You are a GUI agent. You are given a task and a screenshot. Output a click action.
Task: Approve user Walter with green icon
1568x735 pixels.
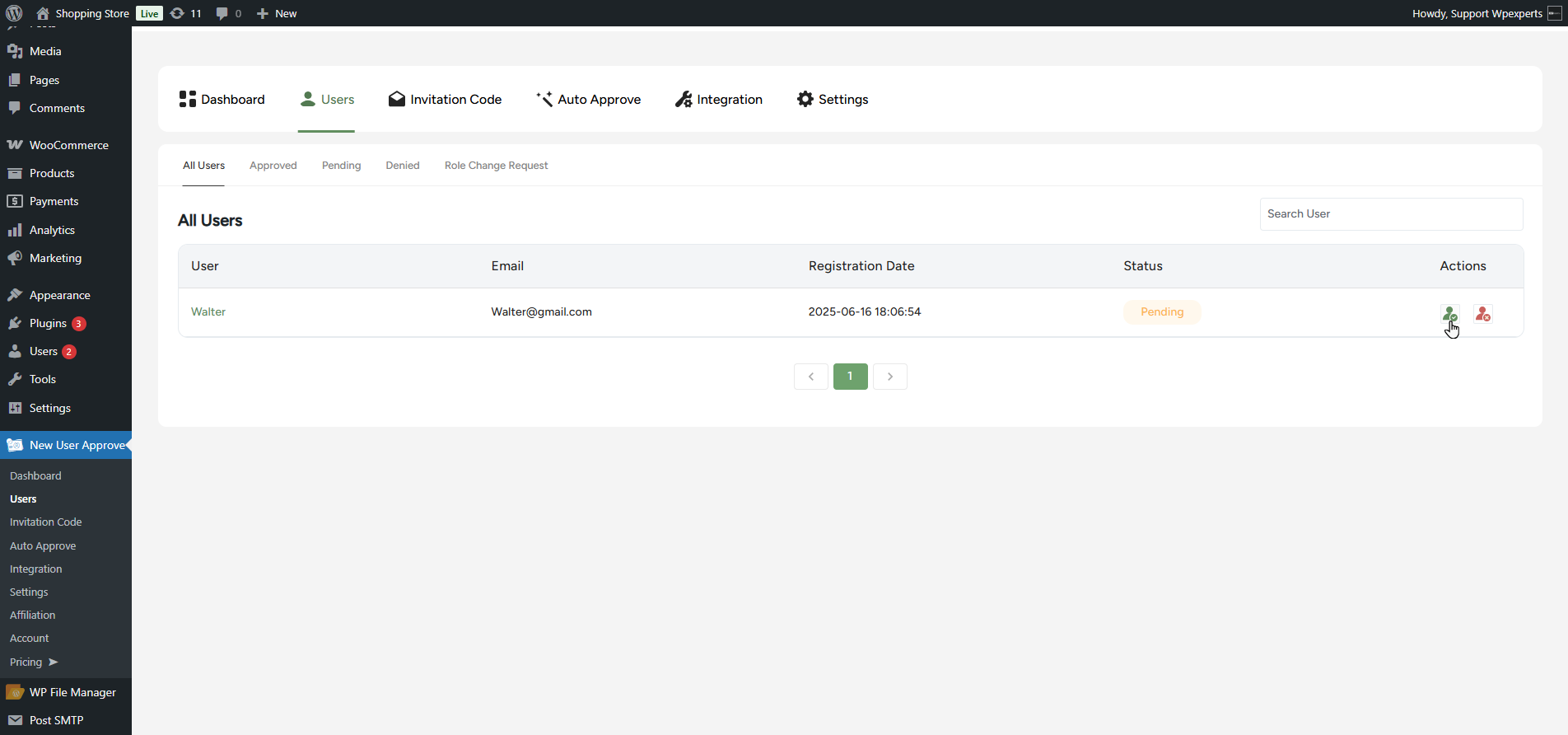click(1449, 314)
